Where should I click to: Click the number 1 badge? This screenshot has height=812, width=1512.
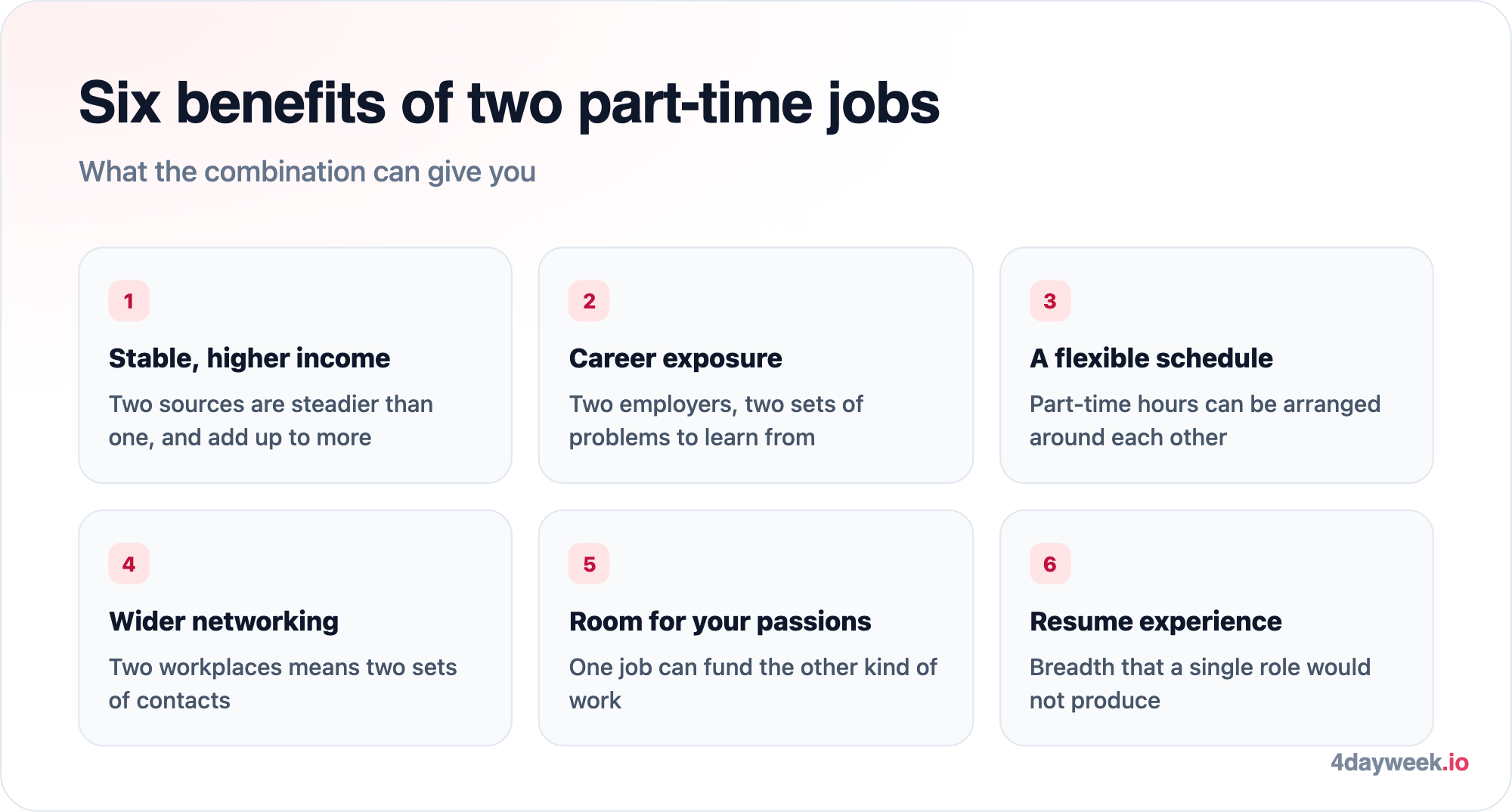tap(129, 301)
